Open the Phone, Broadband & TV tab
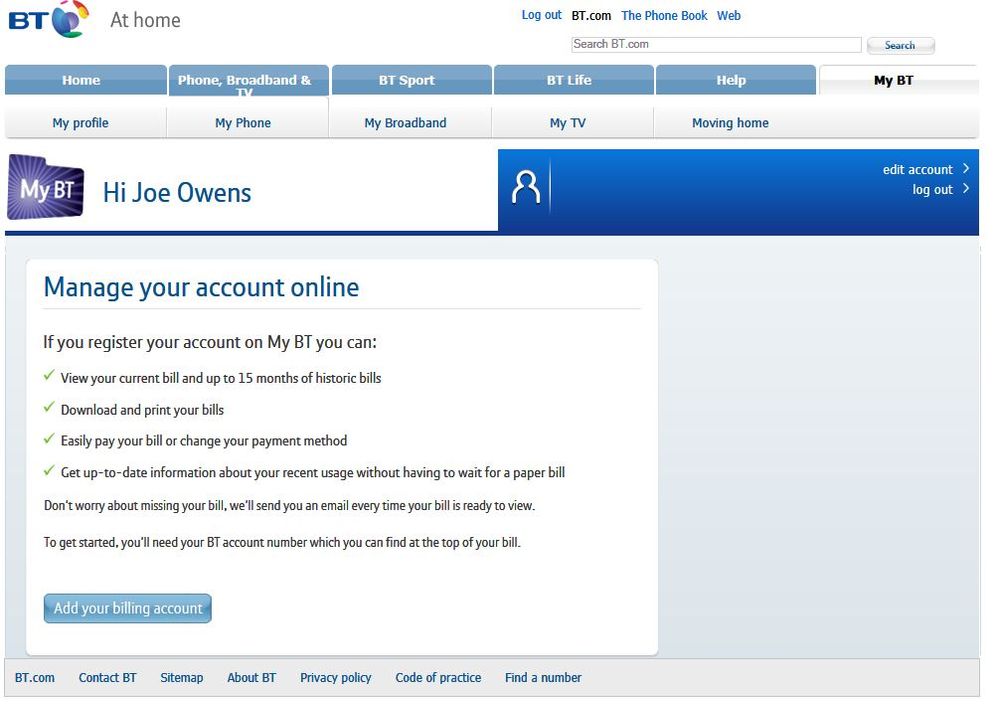This screenshot has height=707, width=998. [244, 80]
